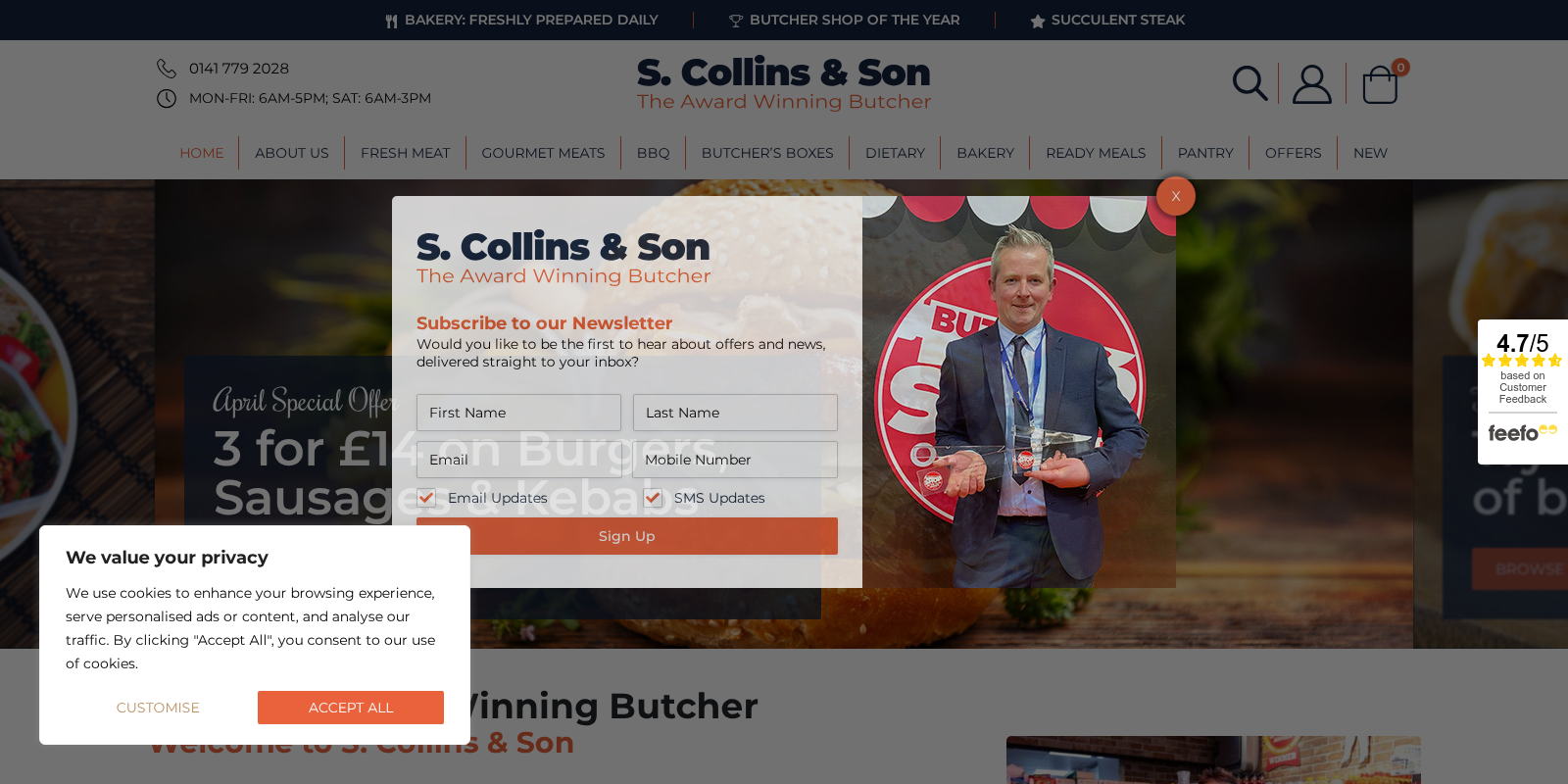Click the cutlery icon beside Bakery banner
The height and width of the screenshot is (784, 1568).
[391, 21]
